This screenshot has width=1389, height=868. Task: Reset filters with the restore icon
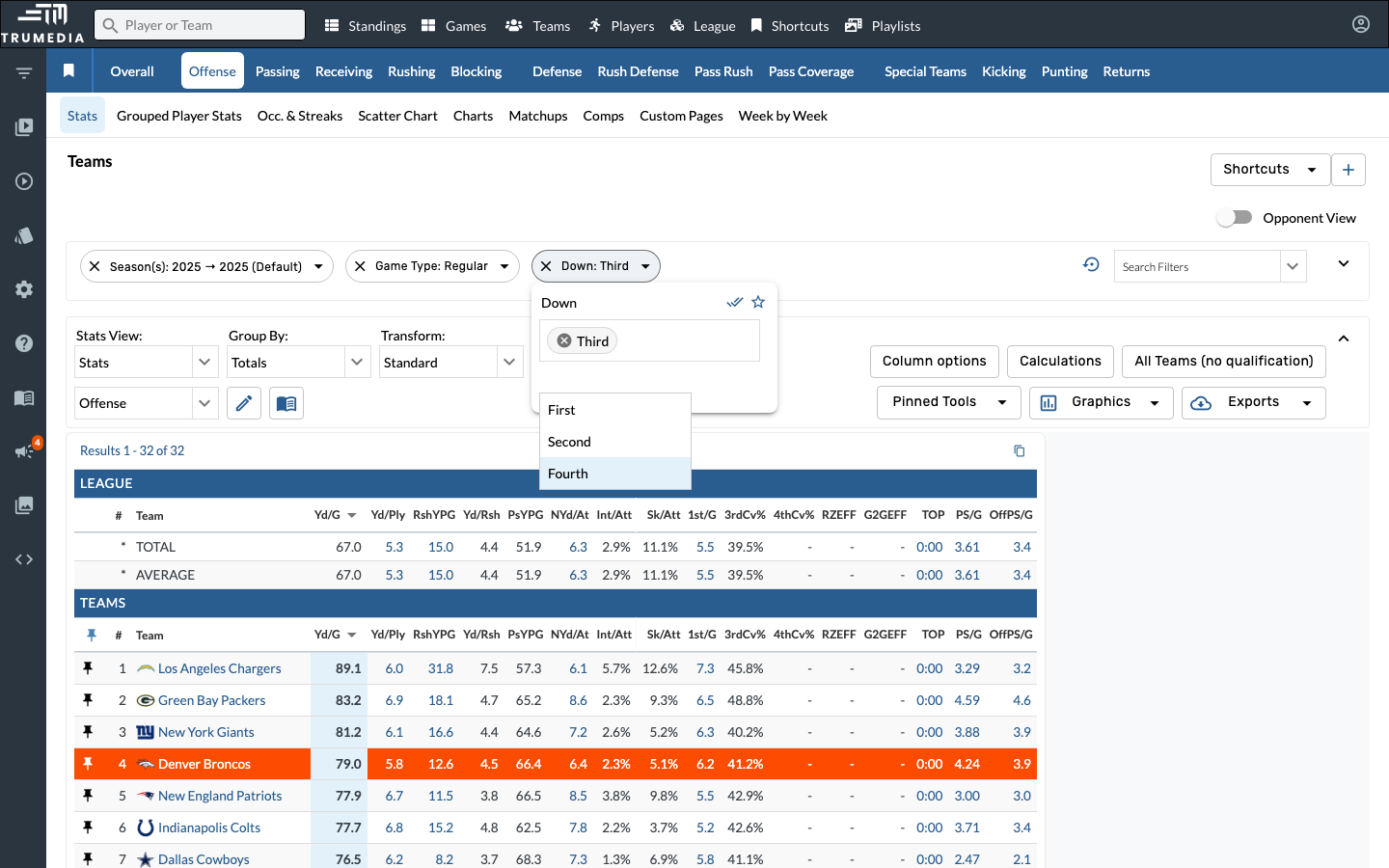click(1091, 264)
